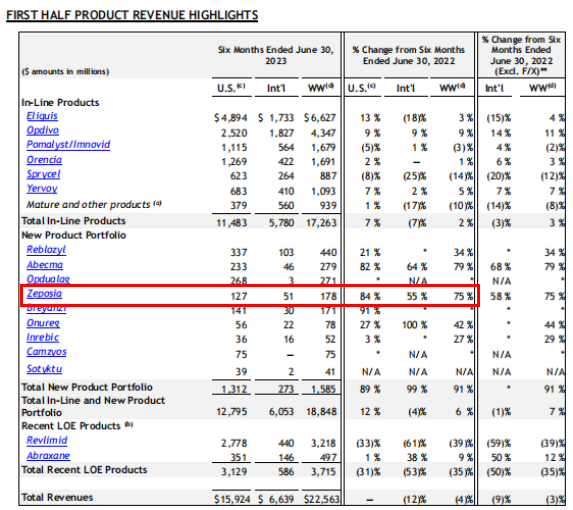Open the Sotyktu link
573x510 pixels.
(44, 369)
